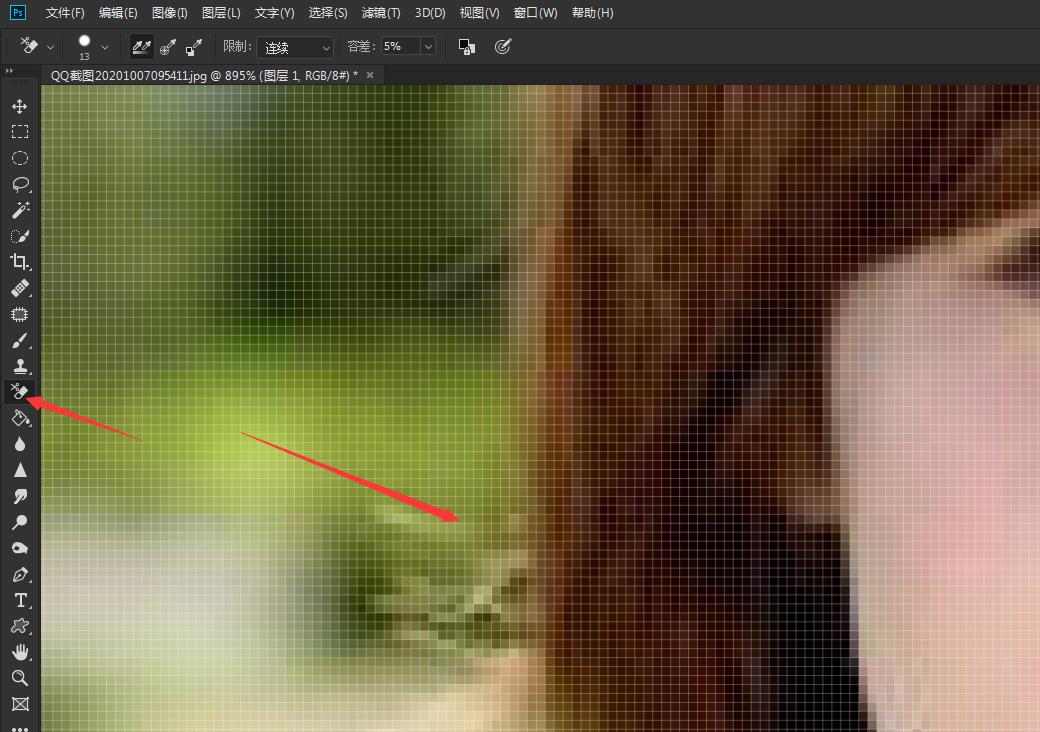This screenshot has height=732, width=1040.
Task: Select the Pen tool
Action: [20, 574]
